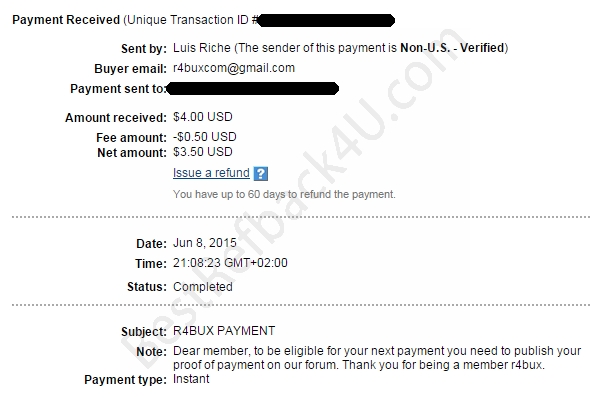Click the Completed status text

coord(203,287)
